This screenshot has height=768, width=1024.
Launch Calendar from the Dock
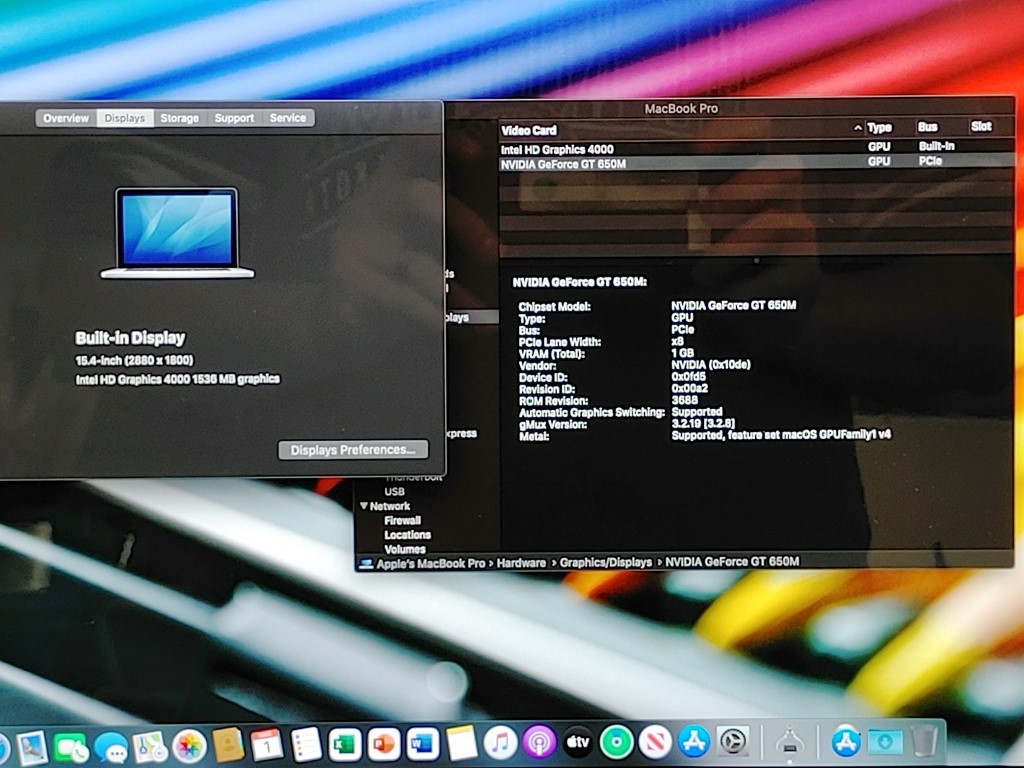click(x=266, y=744)
